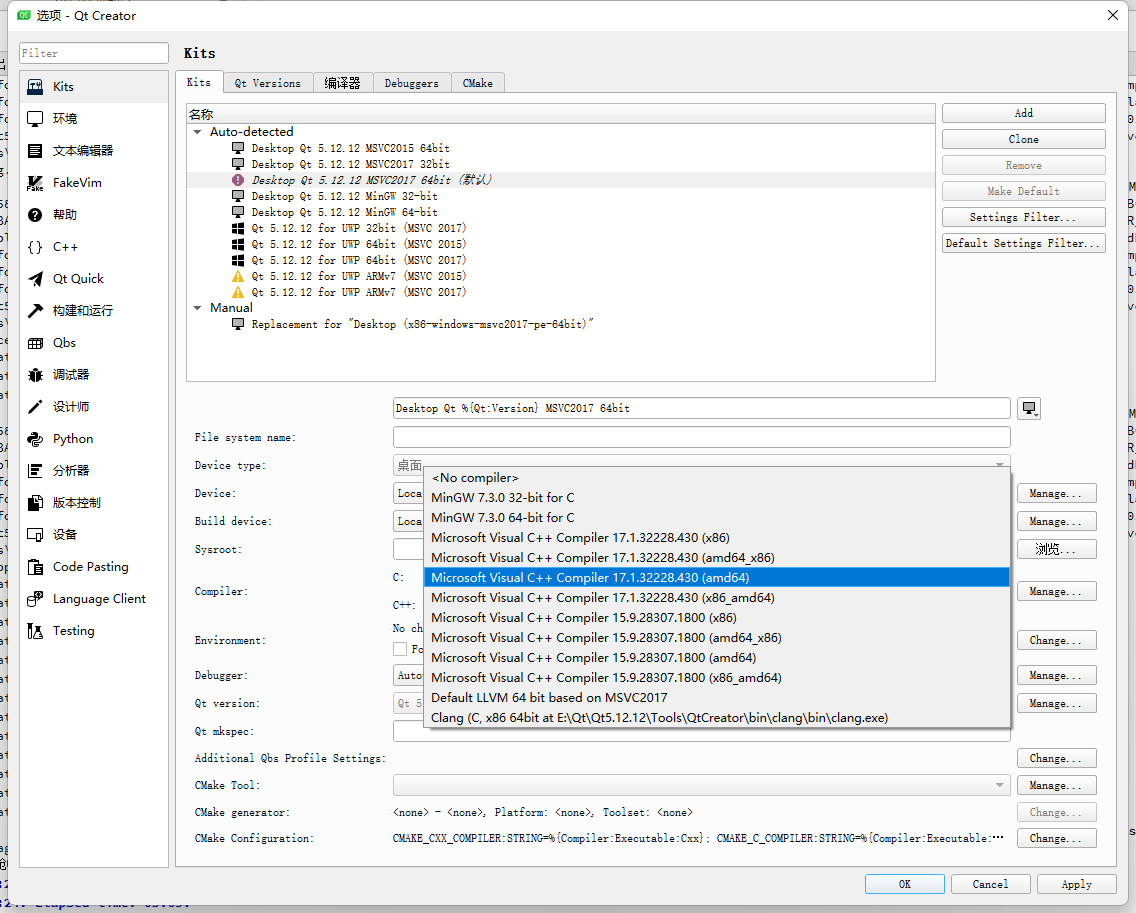The height and width of the screenshot is (913, 1136).
Task: Open Code Pasting category icon
Action: click(35, 567)
